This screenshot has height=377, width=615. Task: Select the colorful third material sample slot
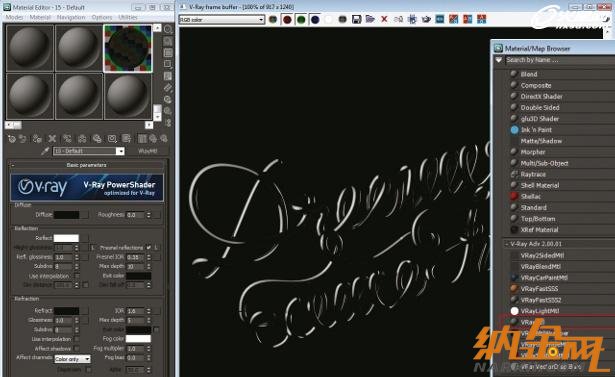(x=128, y=49)
